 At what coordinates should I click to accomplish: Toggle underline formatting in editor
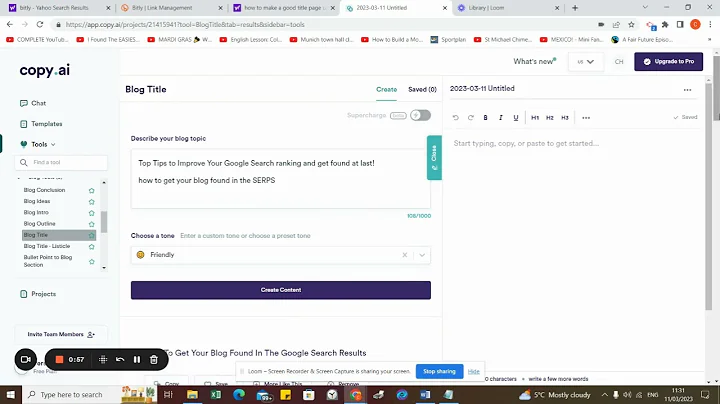pyautogui.click(x=516, y=118)
